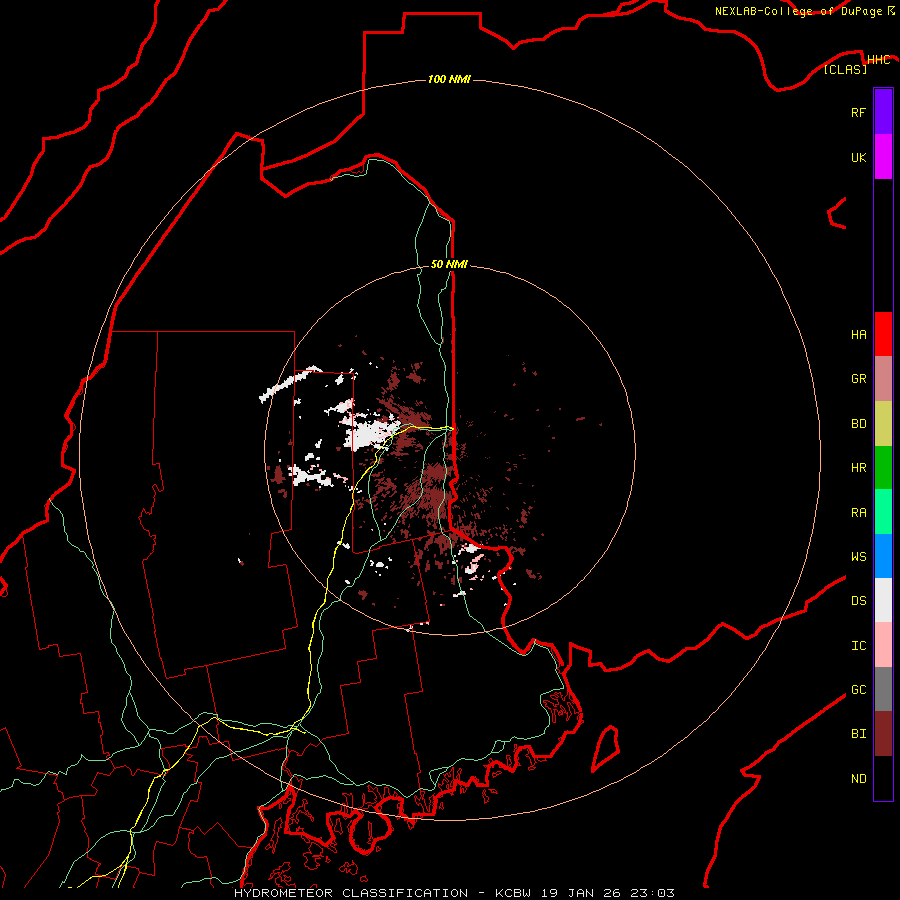The image size is (900, 900).
Task: Click the DS legend label
Action: pos(858,601)
